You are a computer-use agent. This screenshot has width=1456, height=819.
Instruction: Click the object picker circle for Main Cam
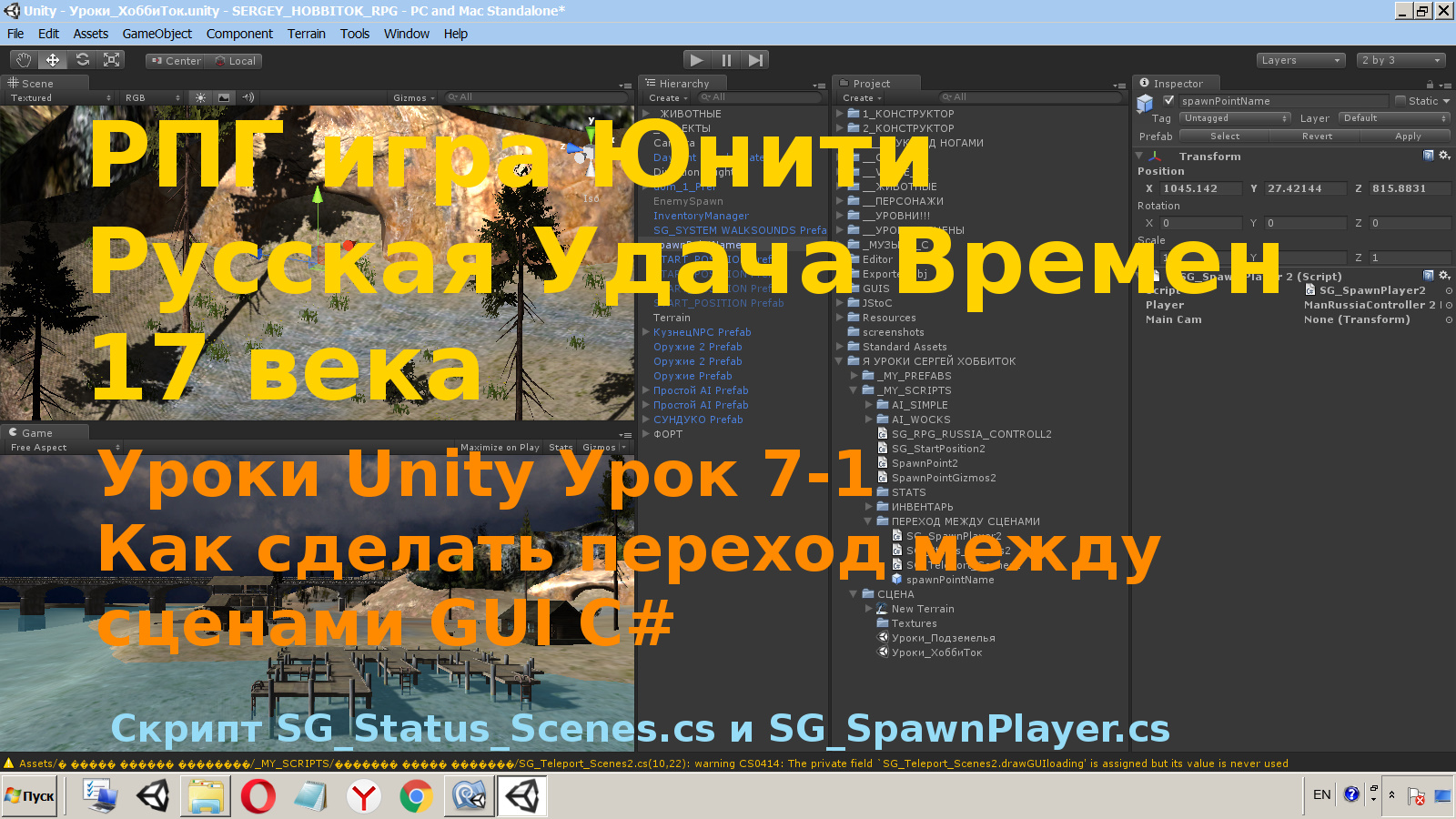(1449, 319)
